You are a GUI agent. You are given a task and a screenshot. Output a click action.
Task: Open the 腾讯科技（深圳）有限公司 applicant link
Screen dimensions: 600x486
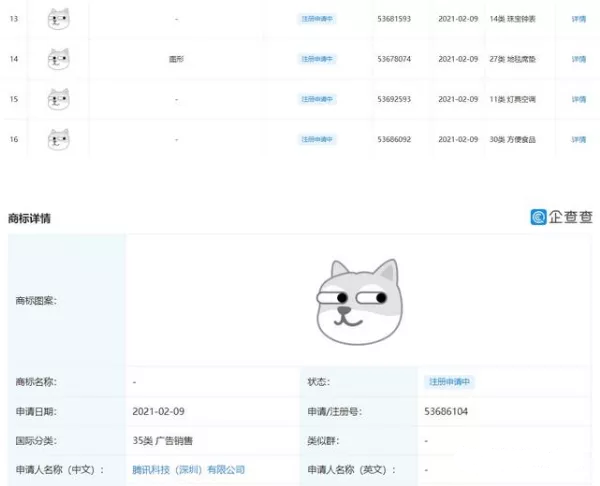188,470
